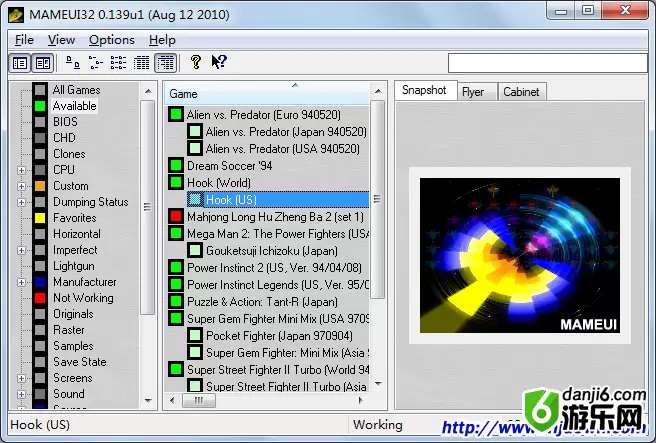Click folder tree scroll down arrow
Viewport: 656px width, 443px height.
[x=148, y=400]
